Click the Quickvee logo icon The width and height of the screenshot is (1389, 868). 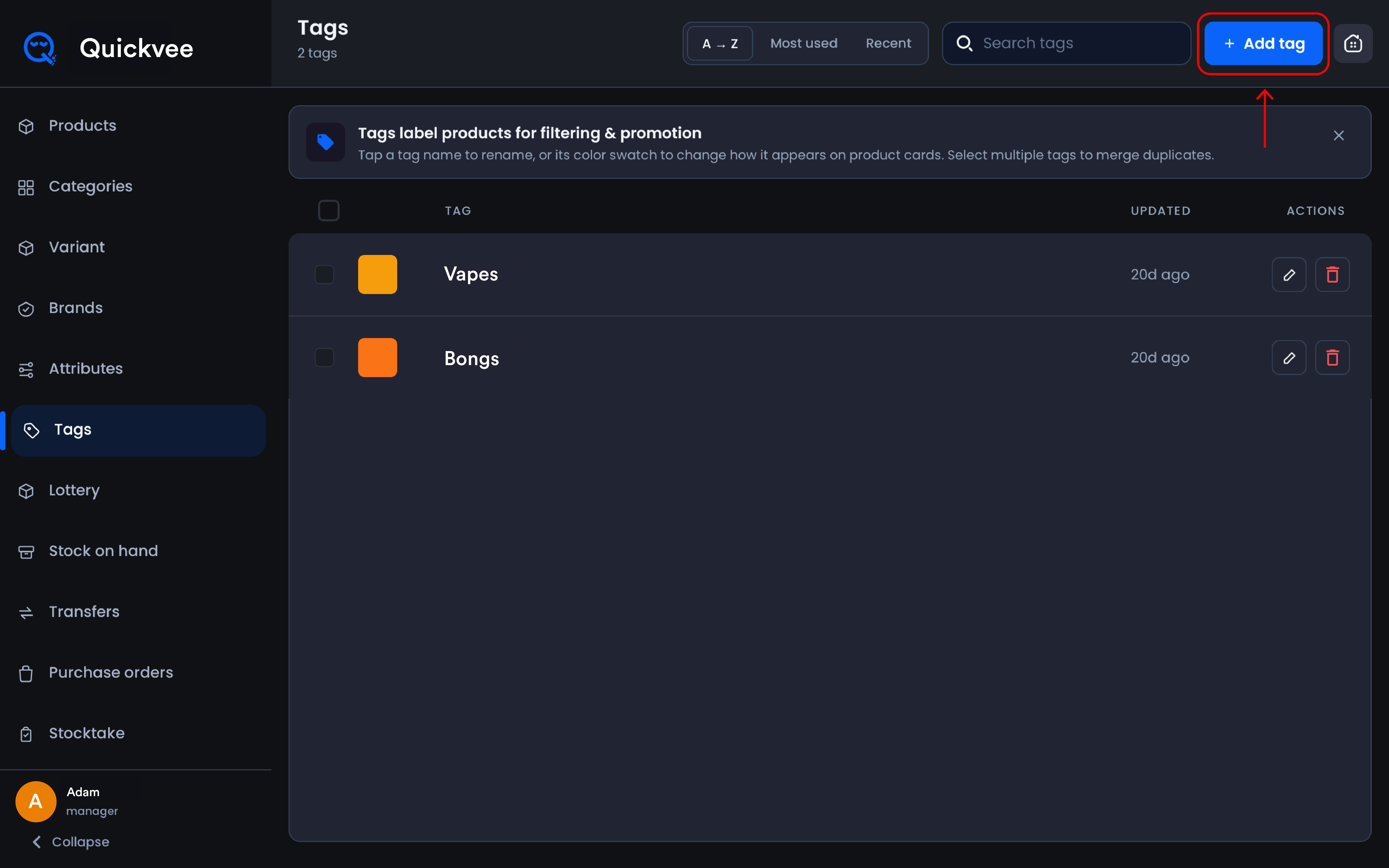tap(40, 48)
